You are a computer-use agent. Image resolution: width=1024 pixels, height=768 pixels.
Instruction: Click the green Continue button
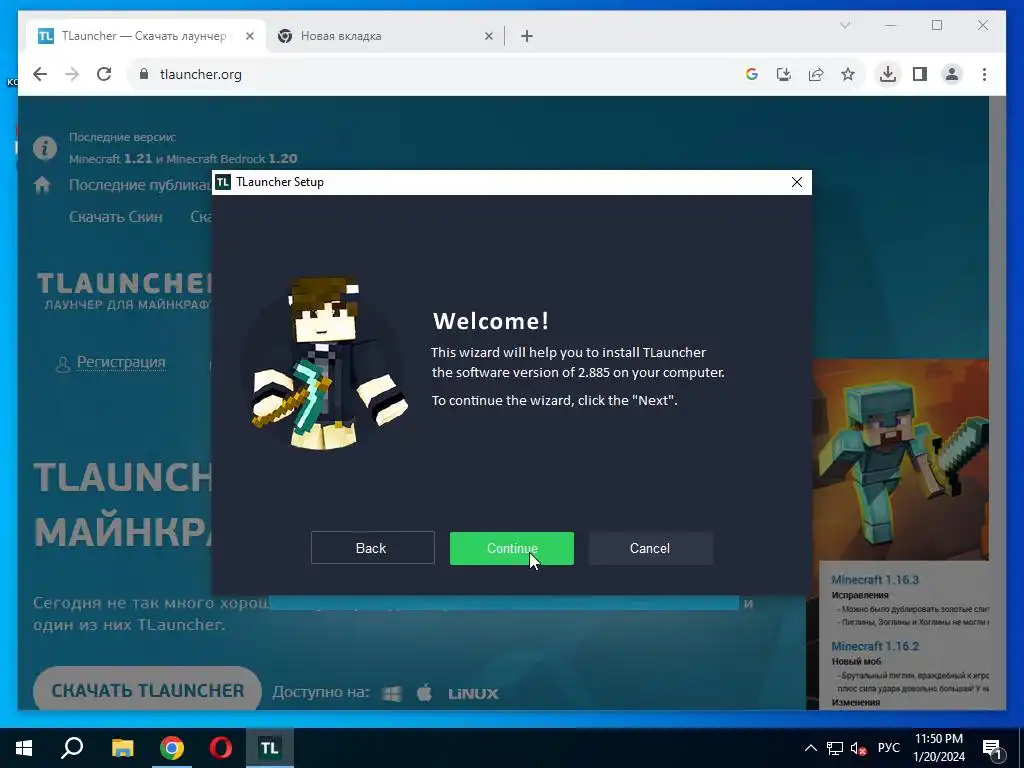click(x=511, y=548)
